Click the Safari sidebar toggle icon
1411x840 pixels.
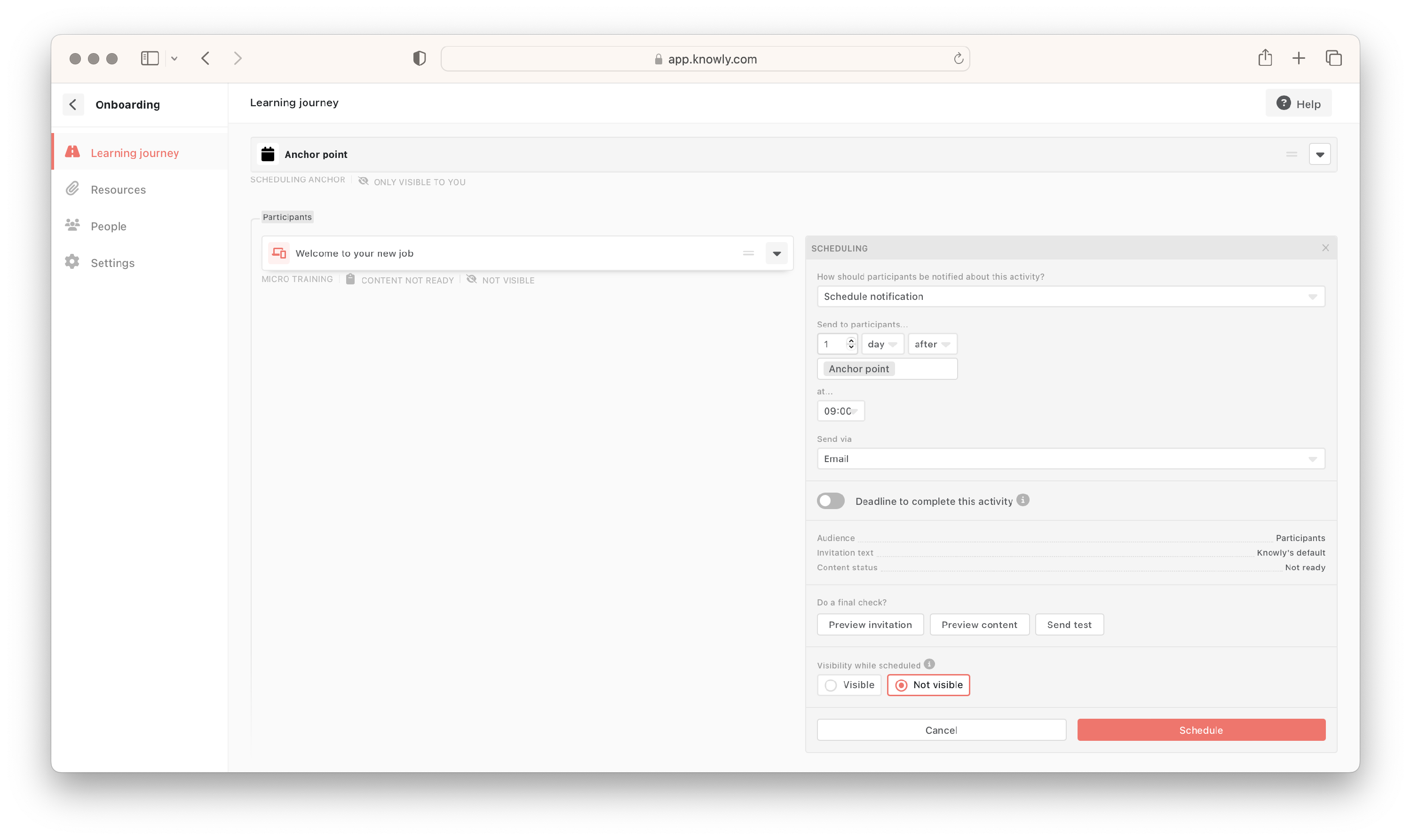(x=150, y=58)
